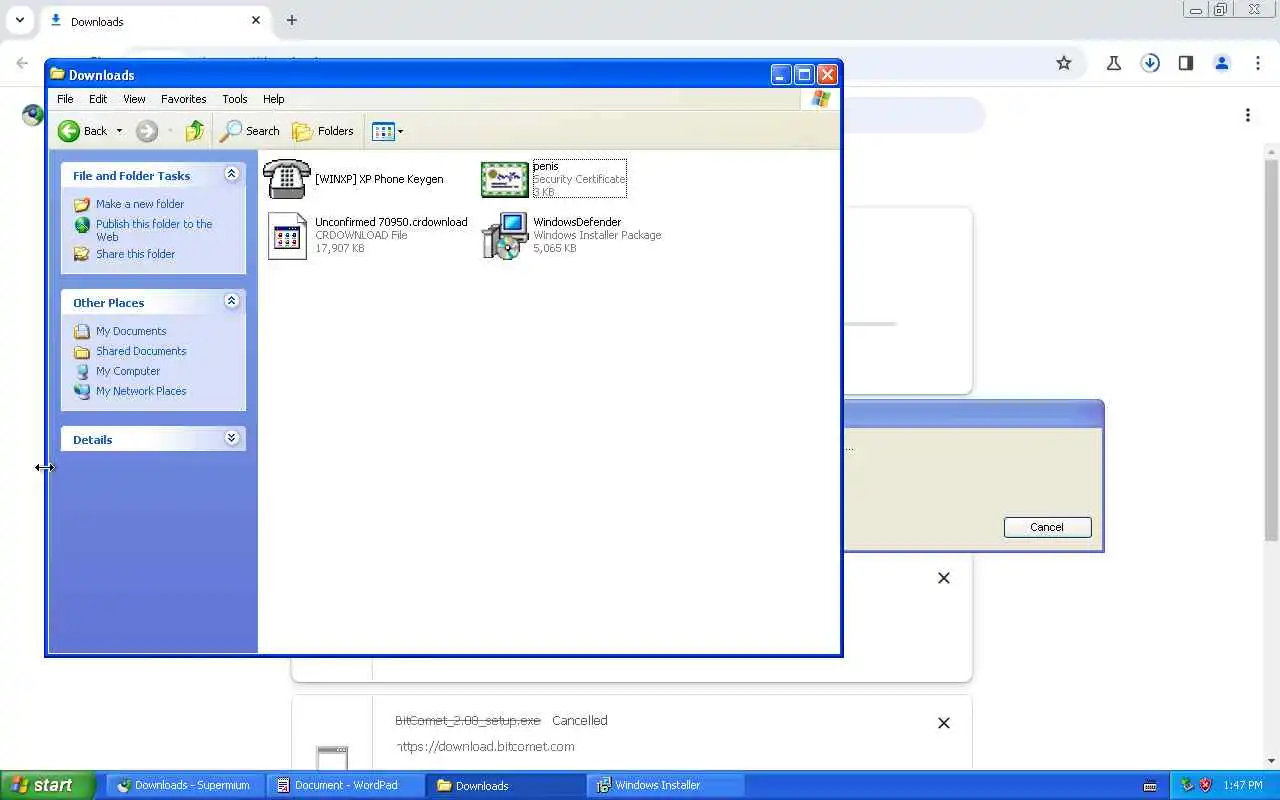1280x800 pixels.
Task: Select the Unconfirmed 70950.crdownload file icon
Action: coord(287,236)
